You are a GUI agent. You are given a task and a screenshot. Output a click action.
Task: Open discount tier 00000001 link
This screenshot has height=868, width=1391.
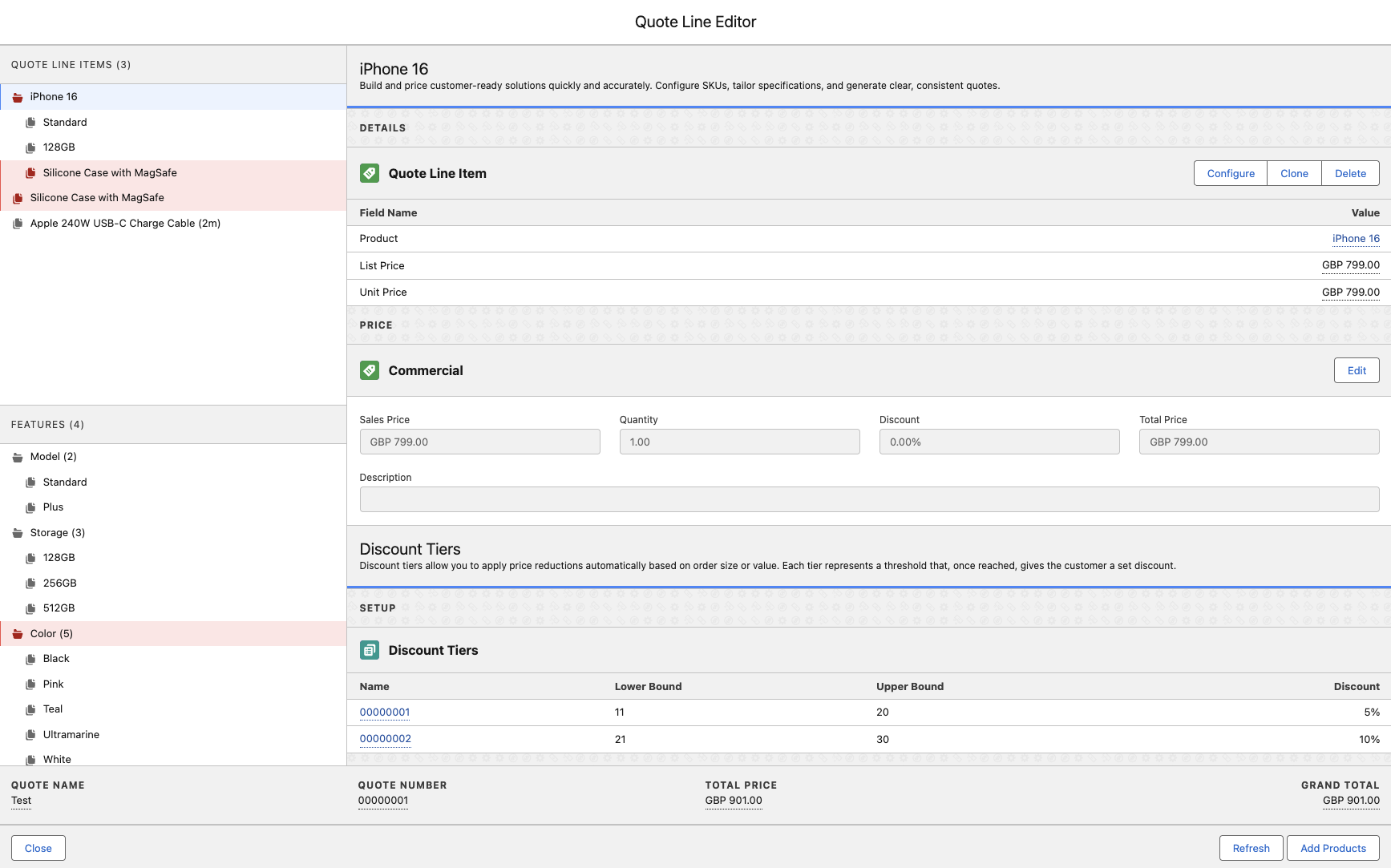coord(385,713)
